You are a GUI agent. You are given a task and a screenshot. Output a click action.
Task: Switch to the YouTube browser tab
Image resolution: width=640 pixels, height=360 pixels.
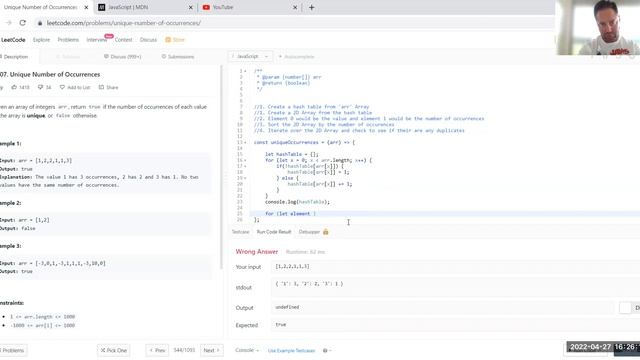point(249,7)
